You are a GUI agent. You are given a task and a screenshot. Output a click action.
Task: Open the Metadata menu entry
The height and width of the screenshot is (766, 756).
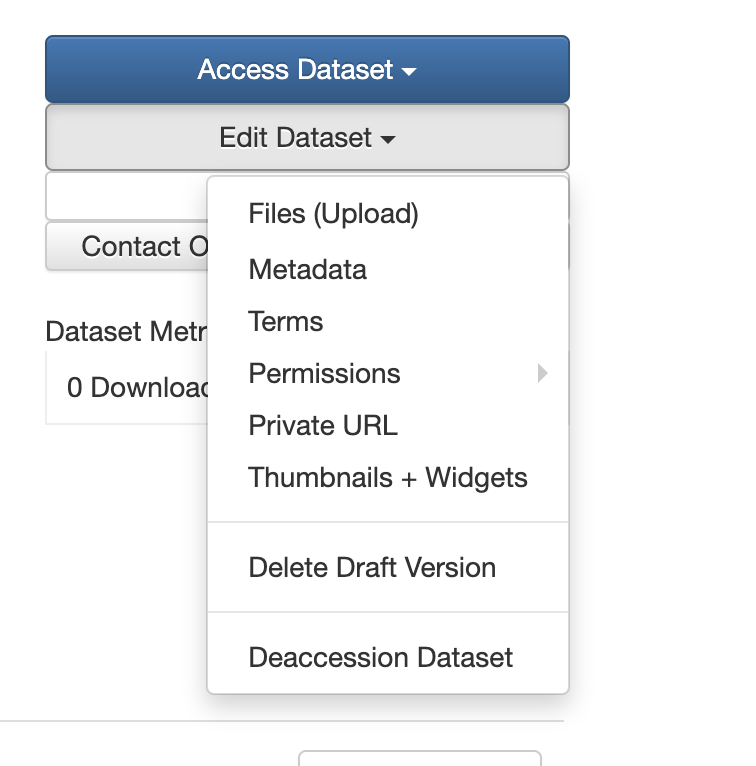tap(307, 269)
